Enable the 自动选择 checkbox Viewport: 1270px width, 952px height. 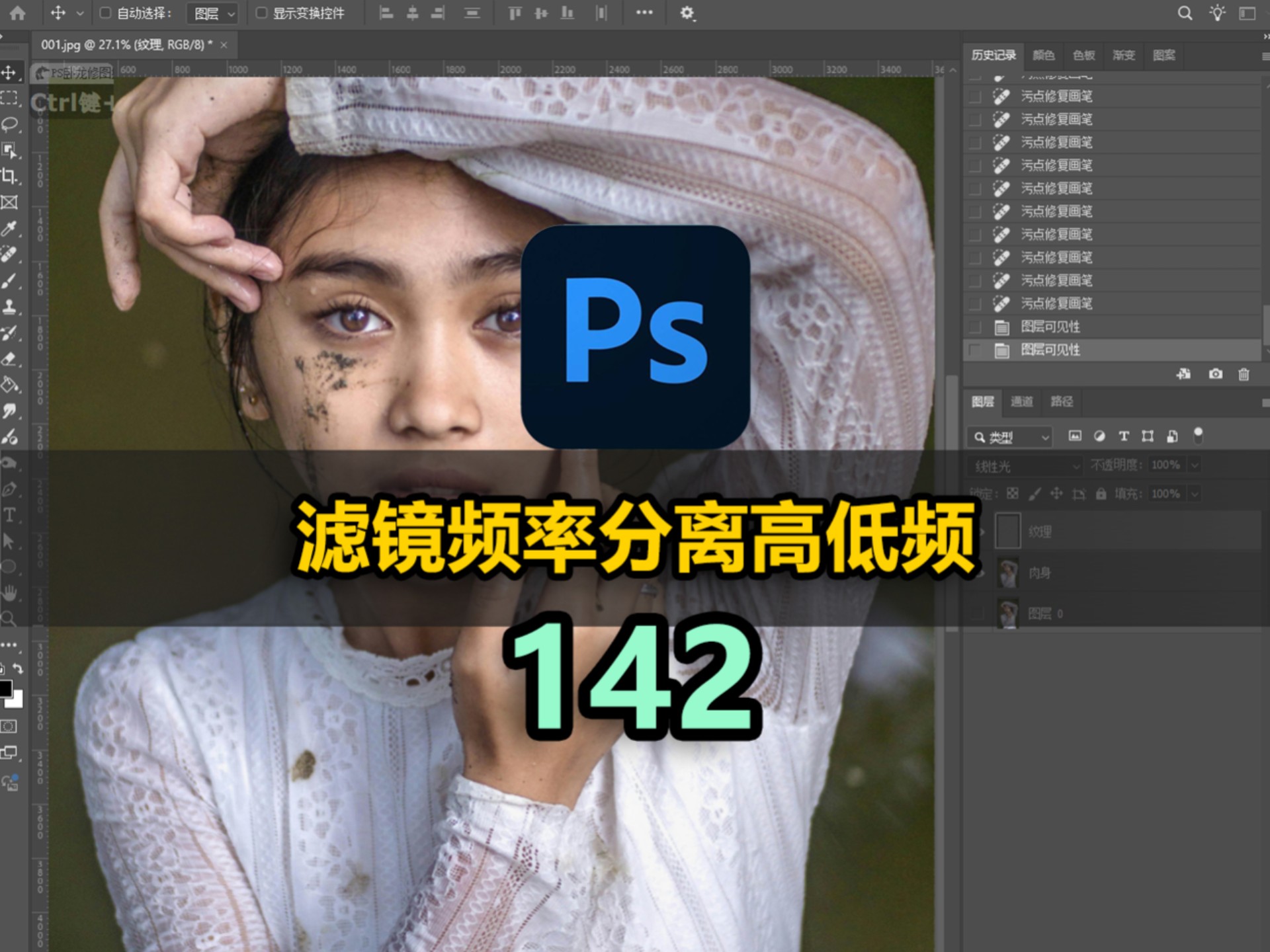point(105,13)
